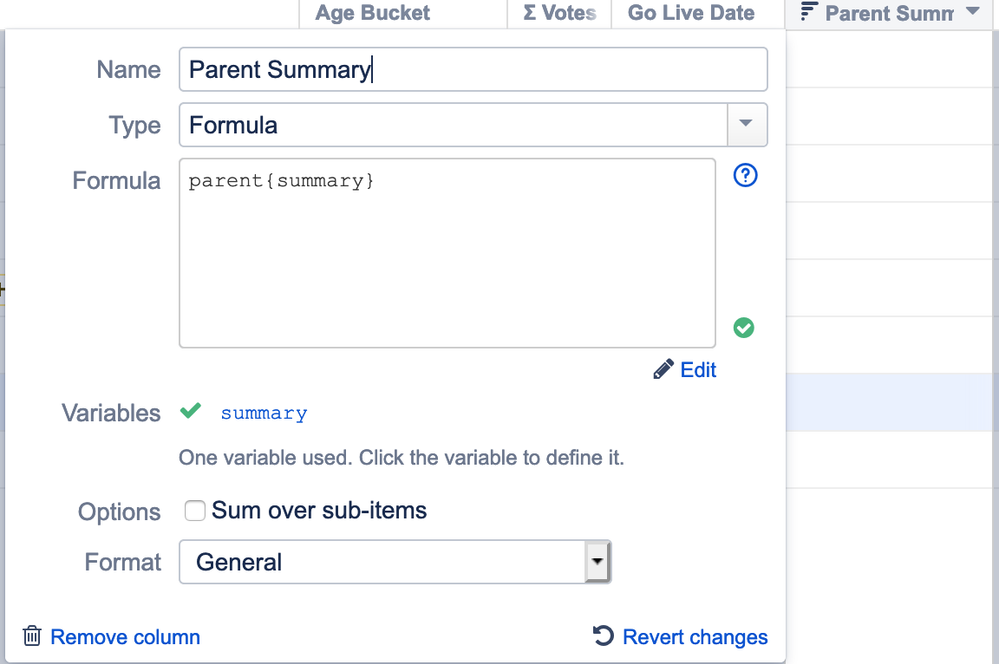999x664 pixels.
Task: Open the Format General dropdown
Action: [x=395, y=562]
